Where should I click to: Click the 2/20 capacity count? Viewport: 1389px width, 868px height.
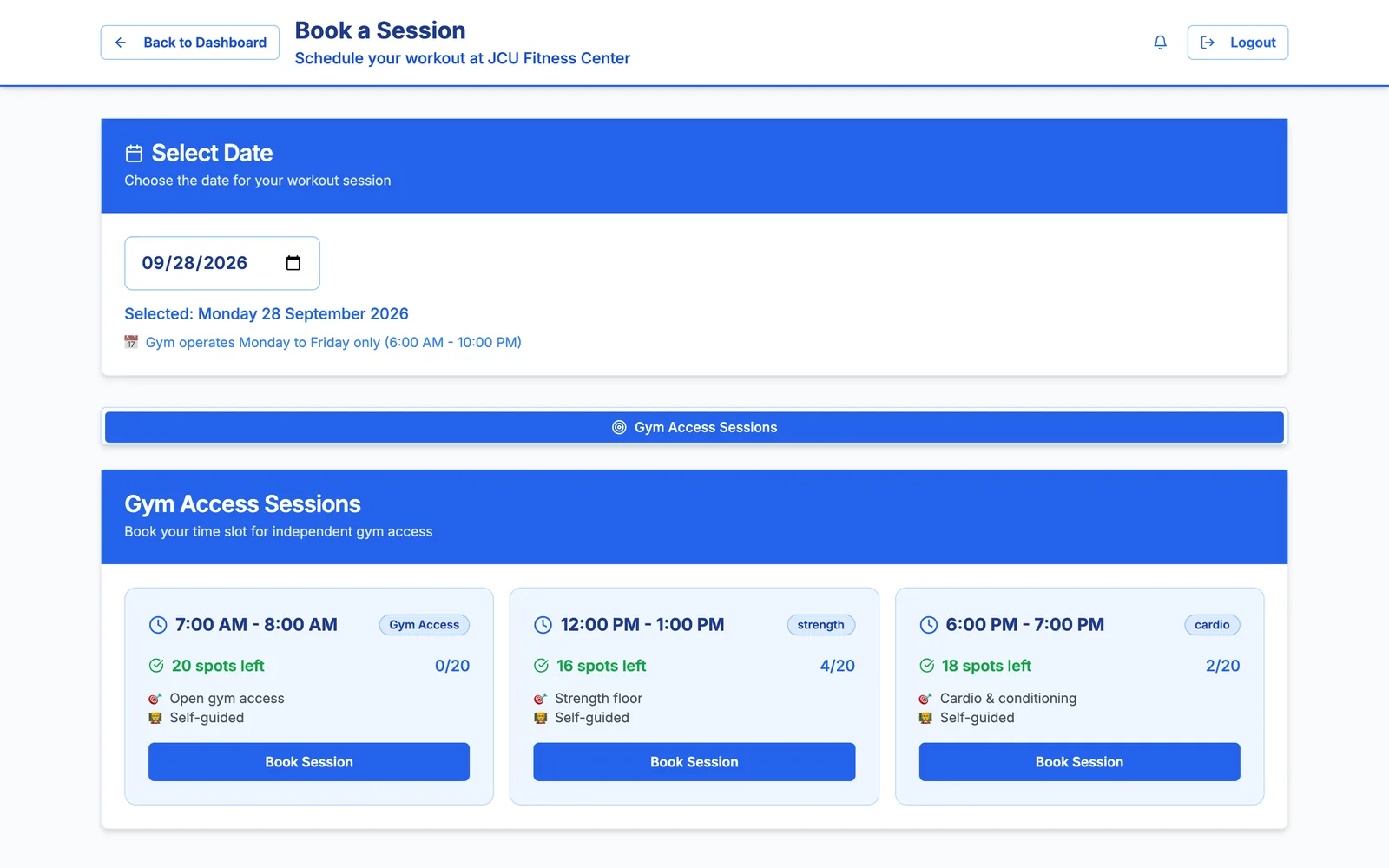point(1223,666)
